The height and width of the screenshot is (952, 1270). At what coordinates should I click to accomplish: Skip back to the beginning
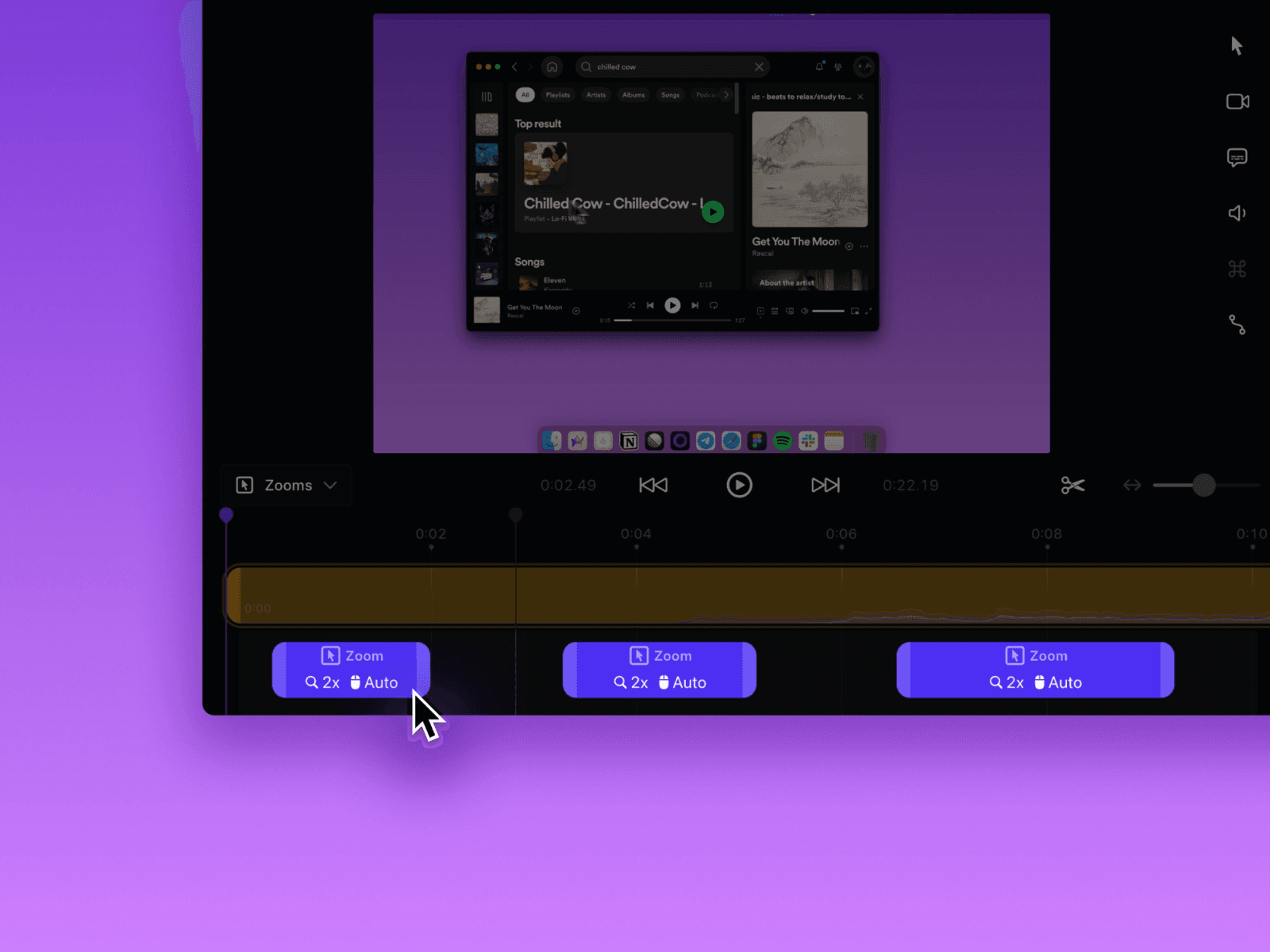click(653, 485)
